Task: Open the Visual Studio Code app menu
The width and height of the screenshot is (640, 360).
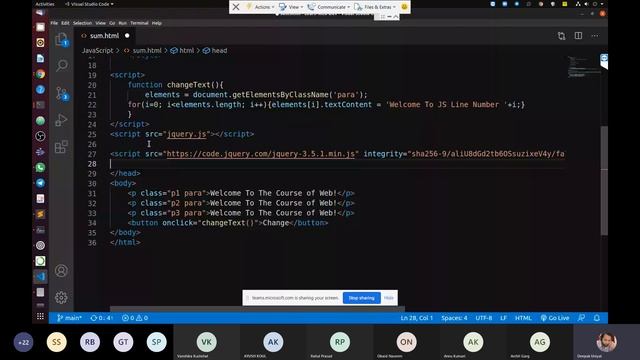Action: [x=89, y=4]
